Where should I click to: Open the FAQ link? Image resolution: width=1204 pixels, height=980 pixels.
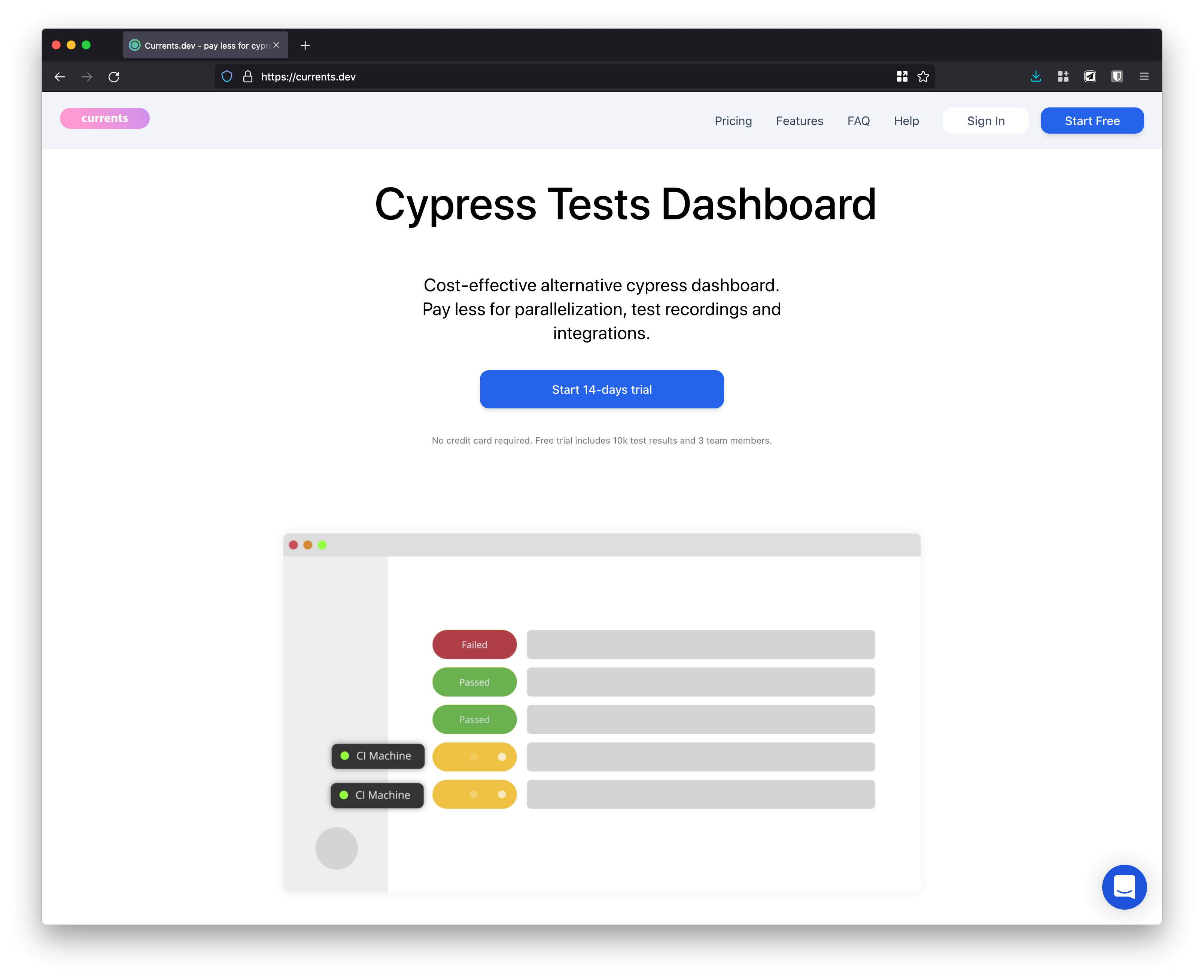coord(858,121)
